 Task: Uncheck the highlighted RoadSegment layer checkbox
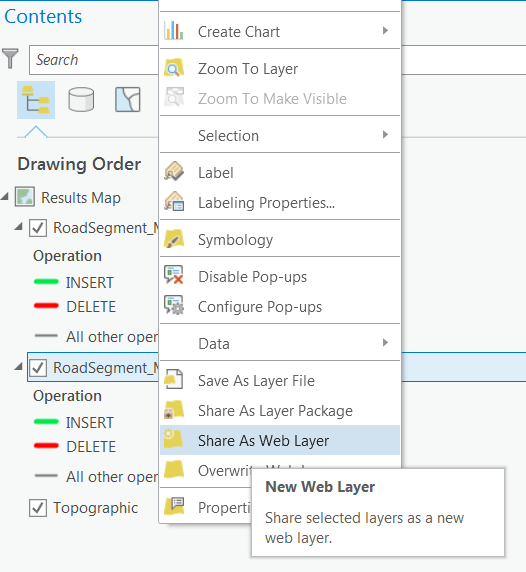coord(38,368)
